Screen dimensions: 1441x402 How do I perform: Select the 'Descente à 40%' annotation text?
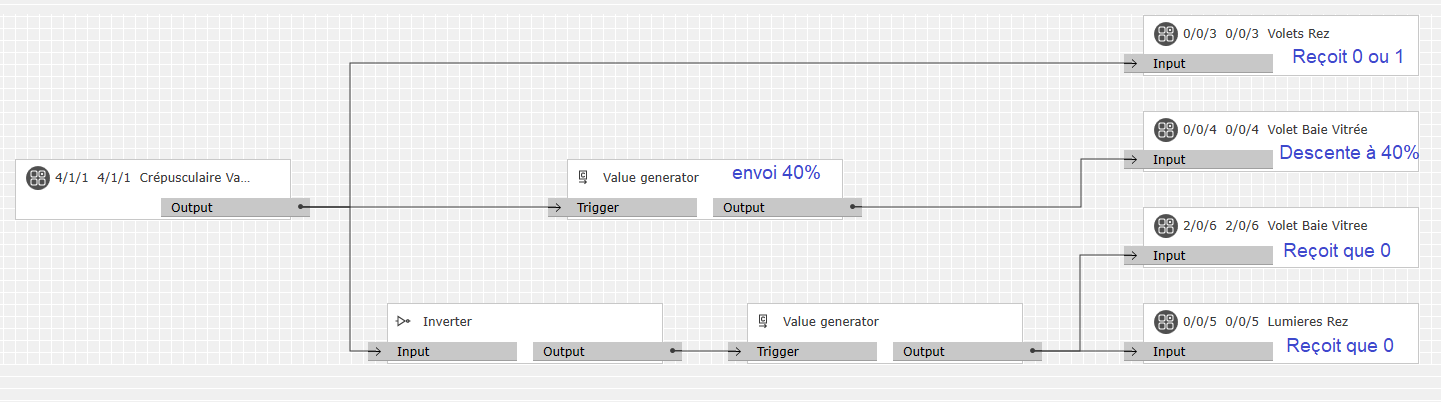(1348, 154)
